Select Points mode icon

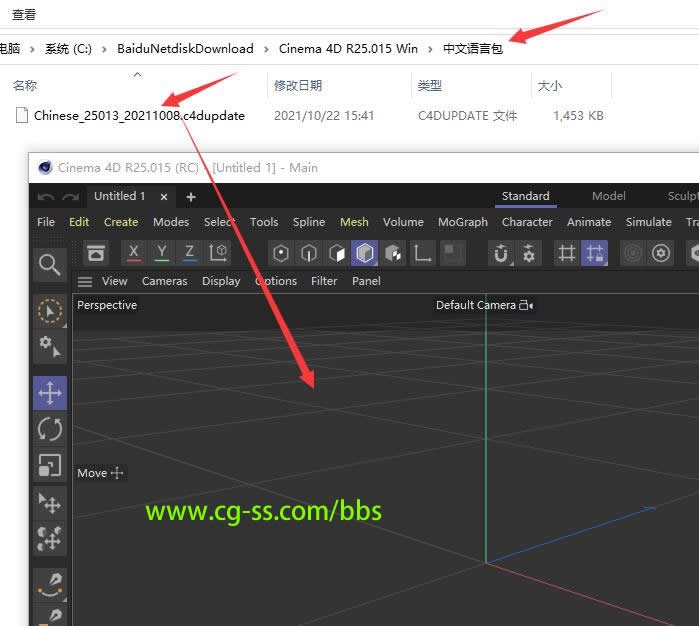click(x=281, y=253)
